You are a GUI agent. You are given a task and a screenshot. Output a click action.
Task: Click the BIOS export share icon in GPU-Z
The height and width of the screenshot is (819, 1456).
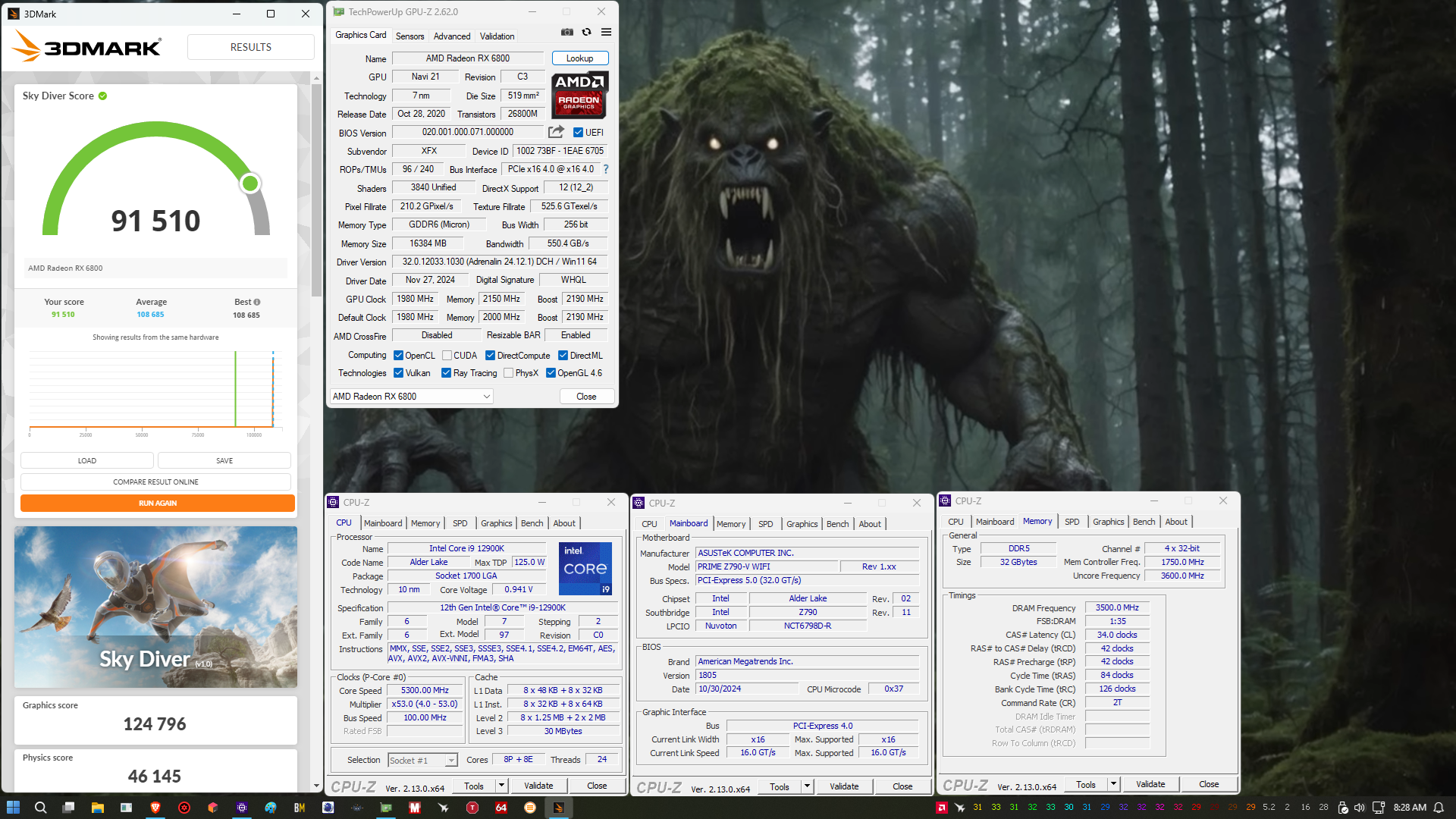(556, 132)
